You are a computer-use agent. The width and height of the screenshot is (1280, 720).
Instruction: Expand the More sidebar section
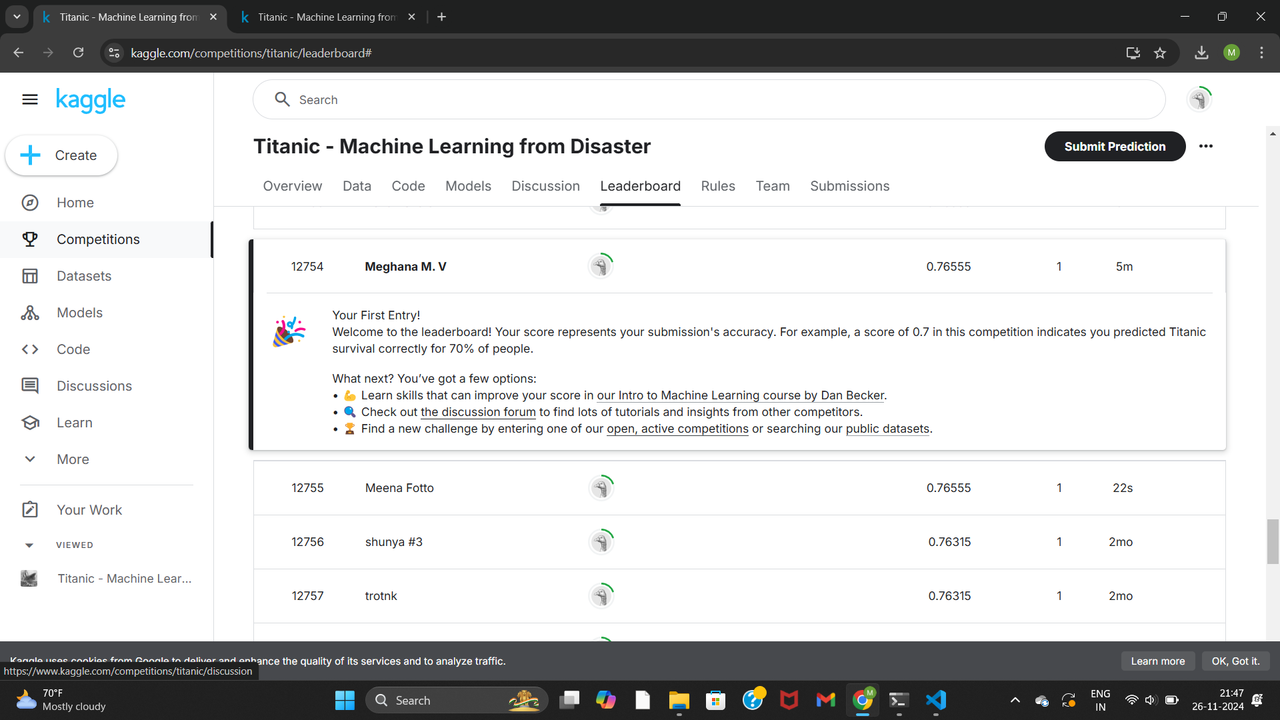tap(73, 459)
